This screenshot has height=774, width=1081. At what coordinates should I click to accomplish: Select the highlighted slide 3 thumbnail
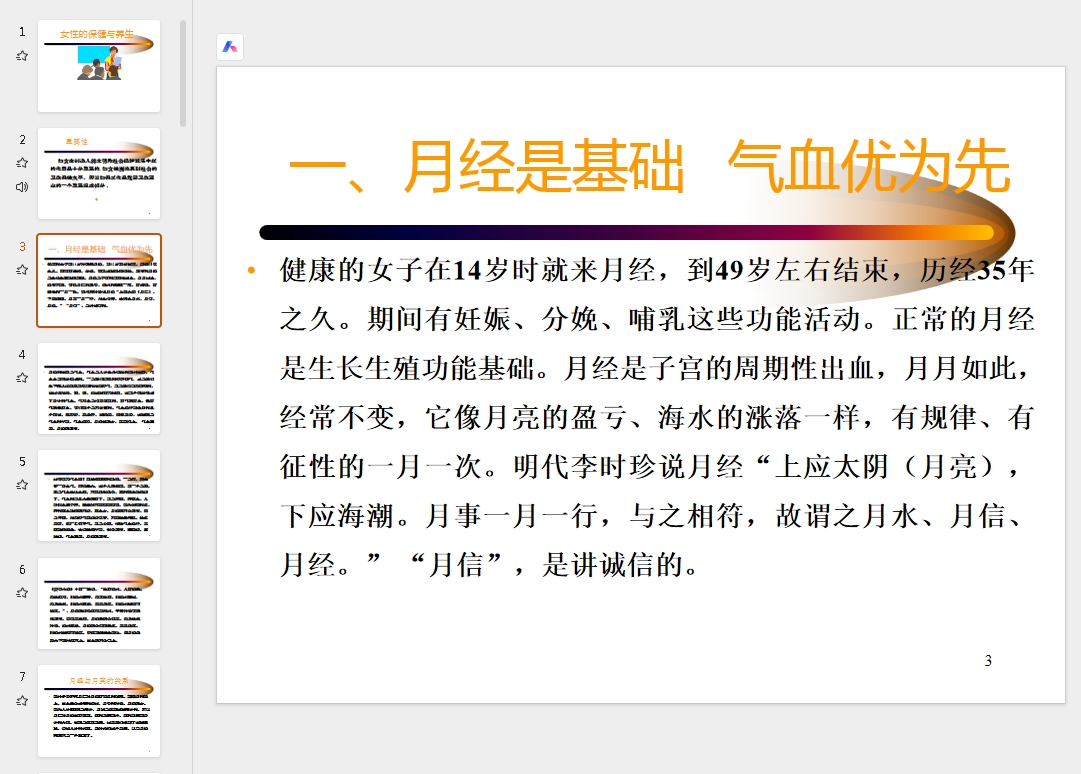[x=99, y=280]
